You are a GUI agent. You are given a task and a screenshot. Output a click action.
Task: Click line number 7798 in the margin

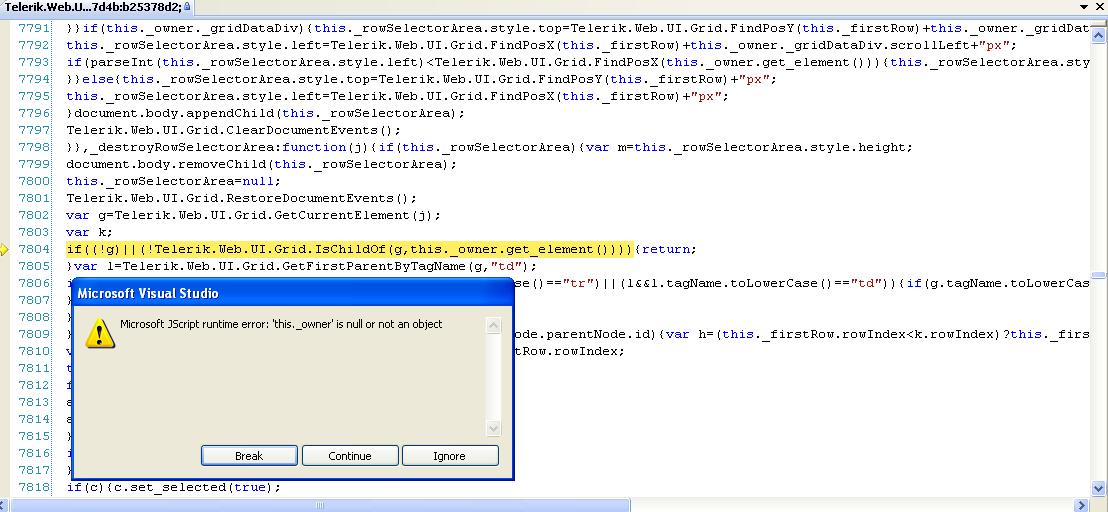(x=34, y=147)
